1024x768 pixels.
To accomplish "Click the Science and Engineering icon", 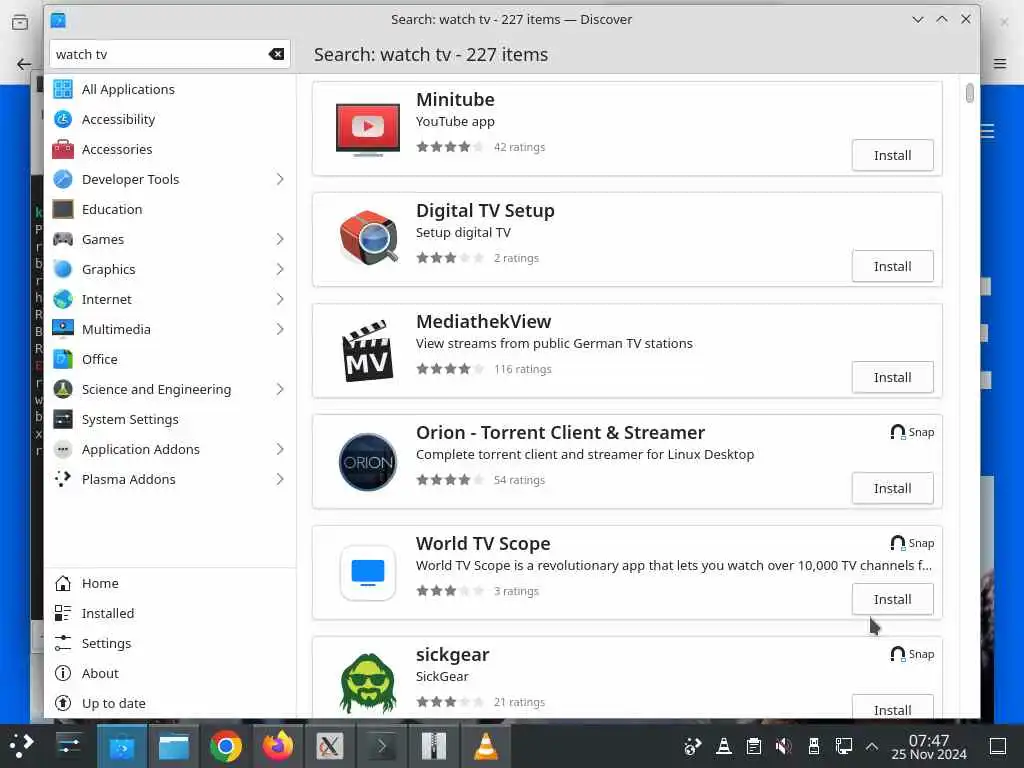I will (63, 390).
